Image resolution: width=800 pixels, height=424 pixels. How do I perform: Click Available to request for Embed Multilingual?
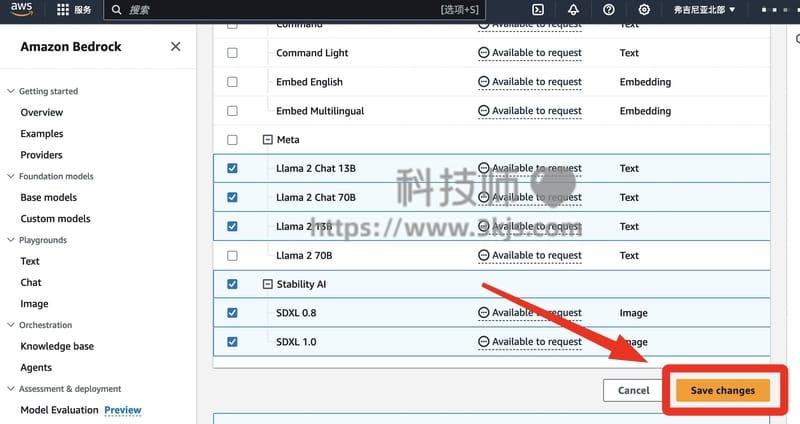point(537,111)
